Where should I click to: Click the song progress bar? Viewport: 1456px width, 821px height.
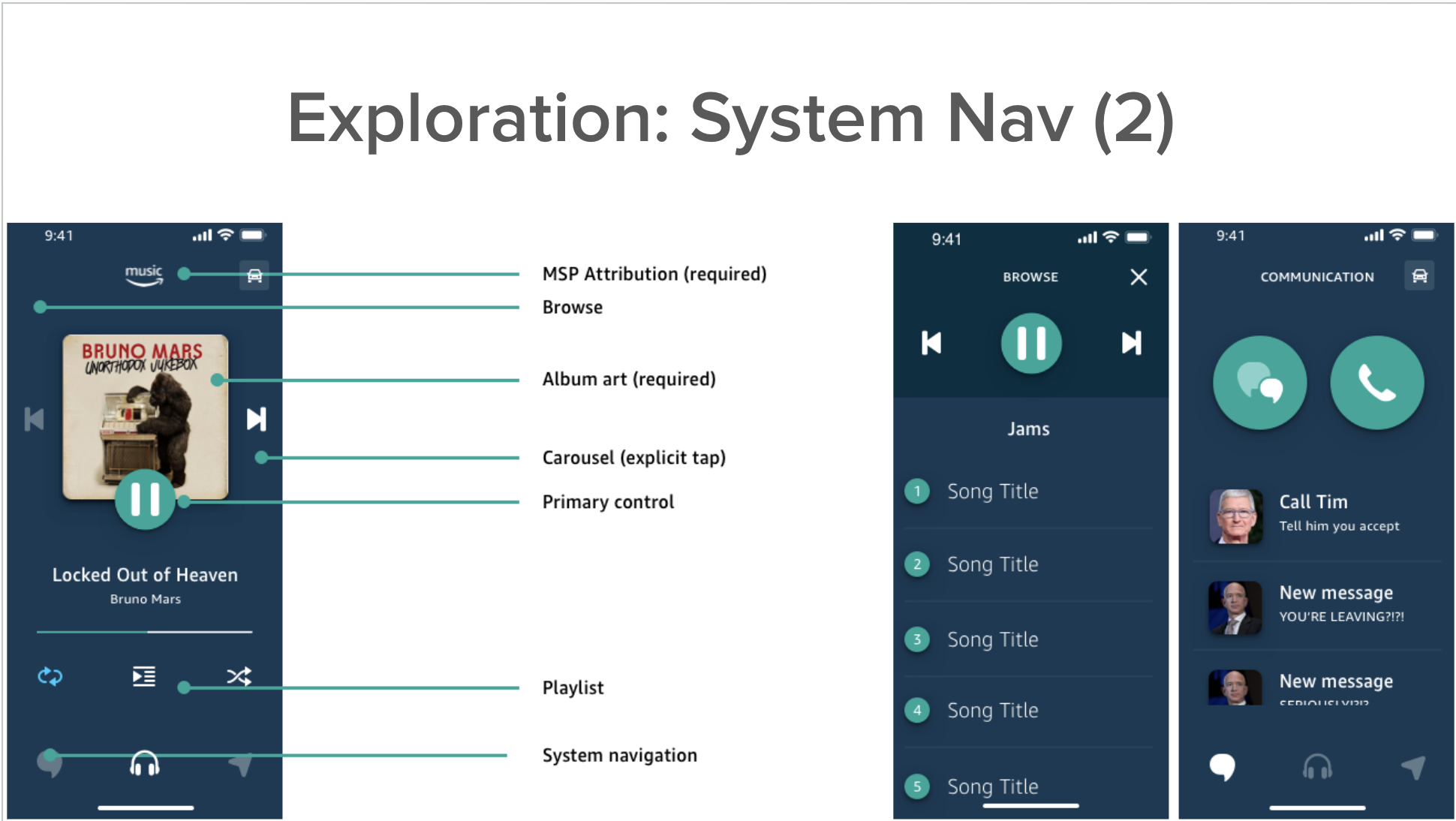pos(145,632)
